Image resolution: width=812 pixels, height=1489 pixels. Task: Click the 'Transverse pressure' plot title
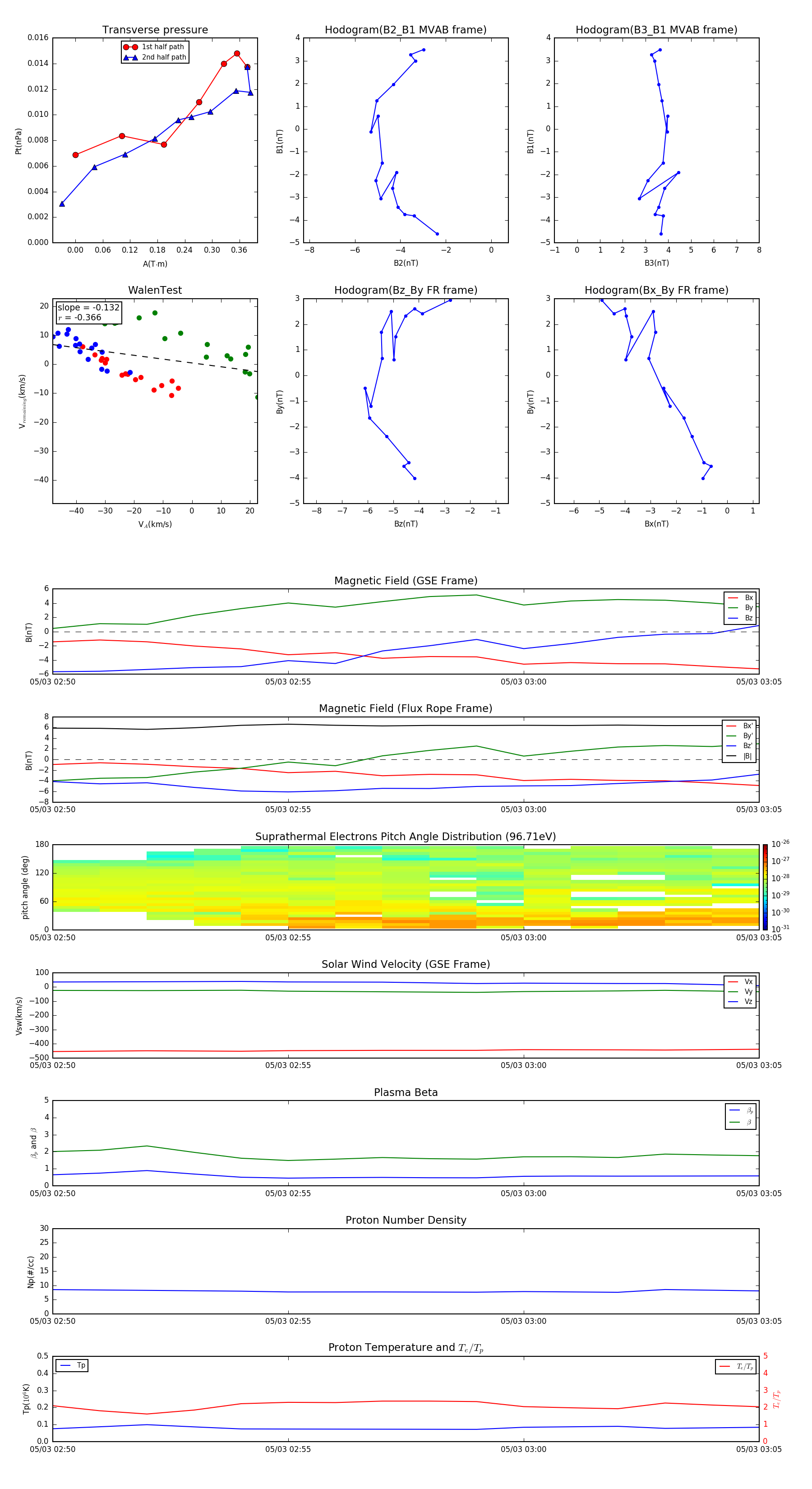click(155, 30)
